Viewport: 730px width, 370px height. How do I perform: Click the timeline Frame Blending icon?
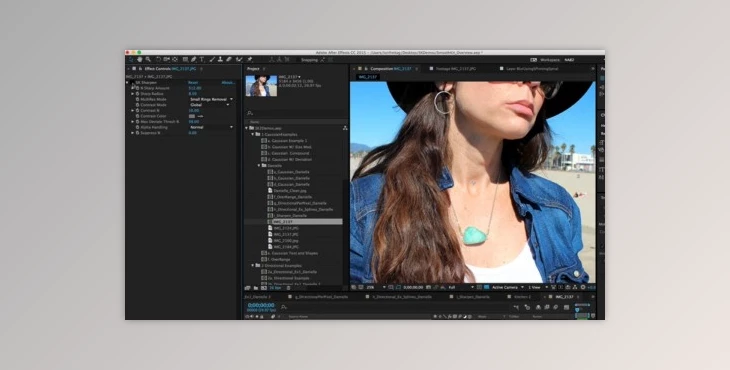(547, 307)
